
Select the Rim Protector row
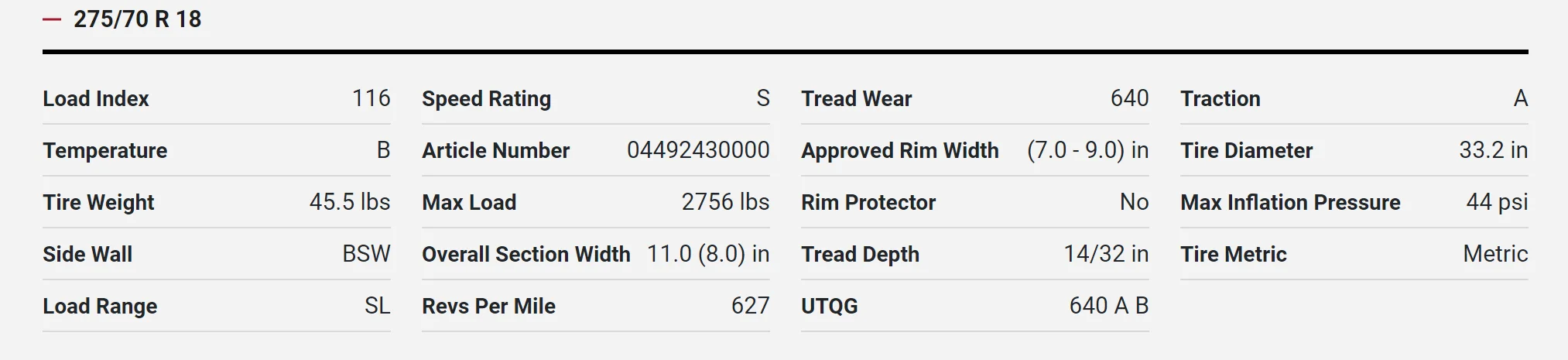pos(975,202)
